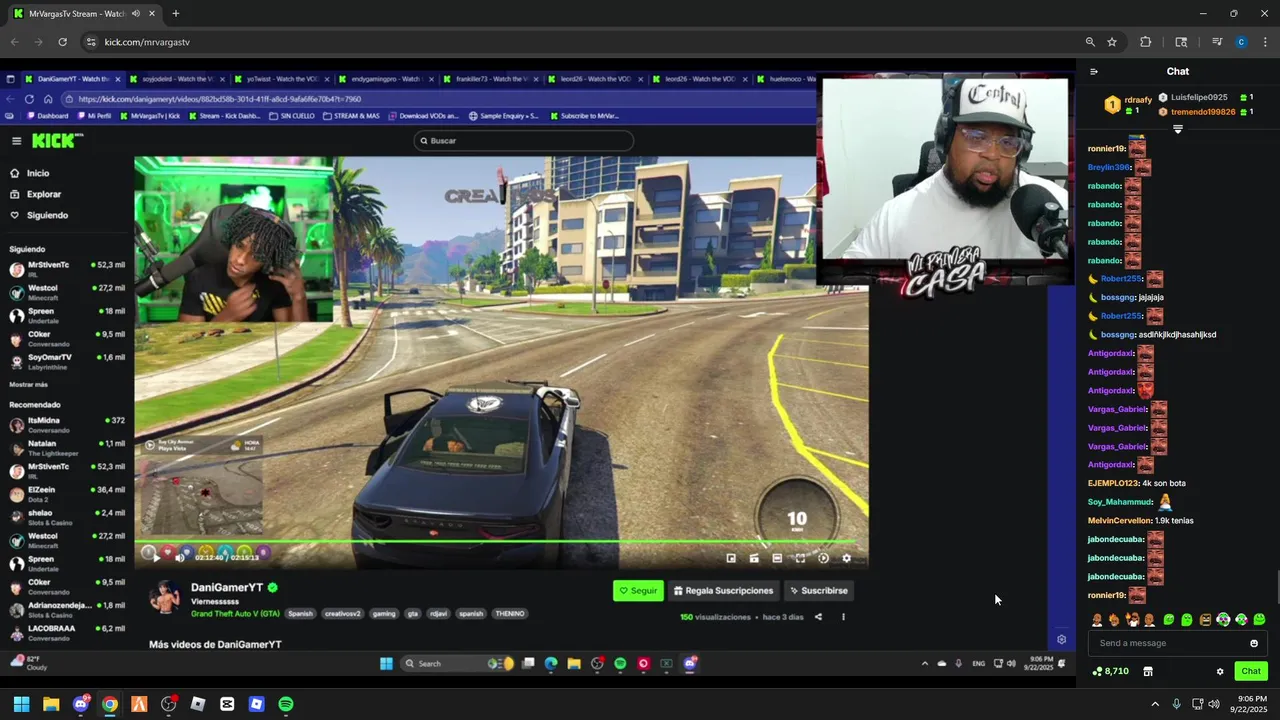The height and width of the screenshot is (720, 1280).
Task: Click the browser zoom magnifier icon
Action: coord(1090,42)
